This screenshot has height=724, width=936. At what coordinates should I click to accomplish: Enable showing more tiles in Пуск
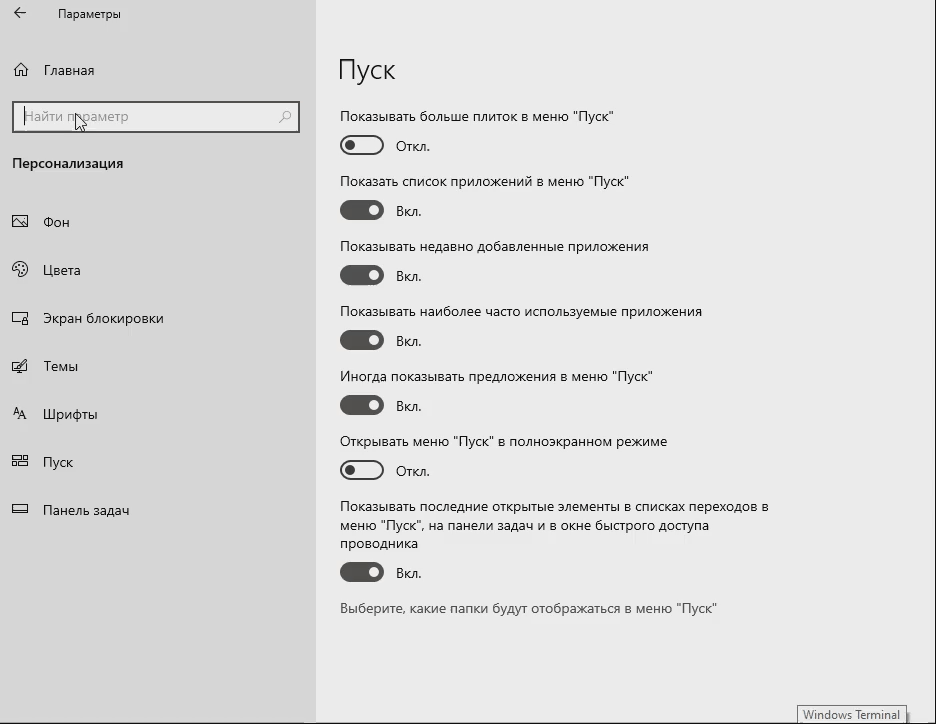(x=362, y=145)
